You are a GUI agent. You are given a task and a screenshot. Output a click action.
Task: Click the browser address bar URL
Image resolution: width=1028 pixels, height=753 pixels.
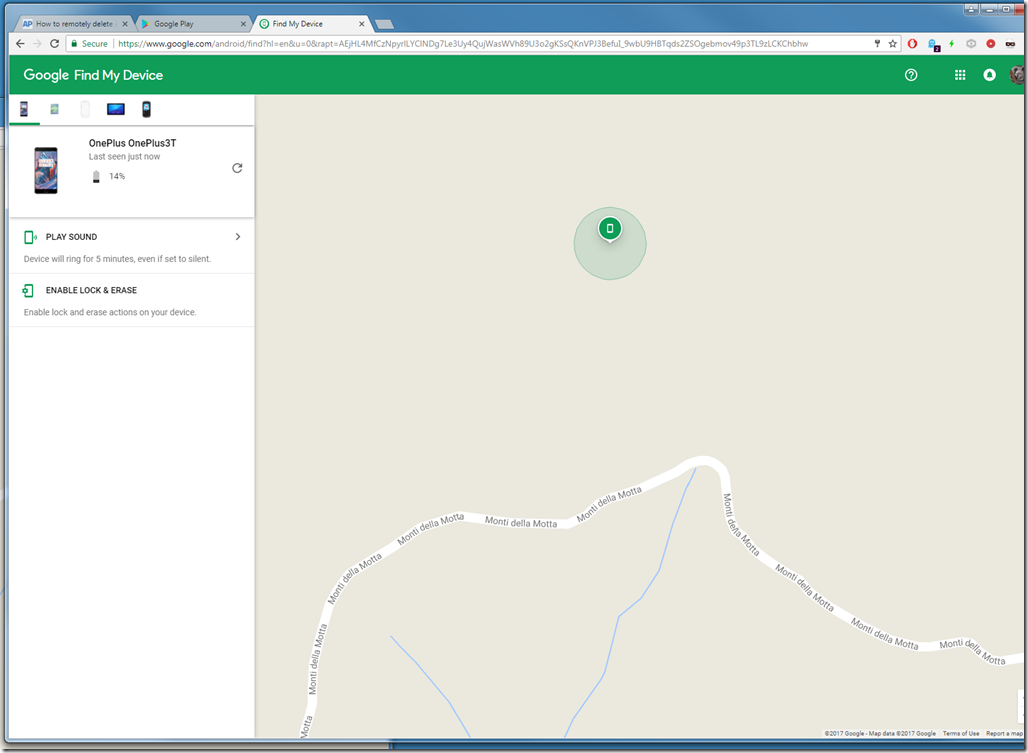[x=460, y=44]
